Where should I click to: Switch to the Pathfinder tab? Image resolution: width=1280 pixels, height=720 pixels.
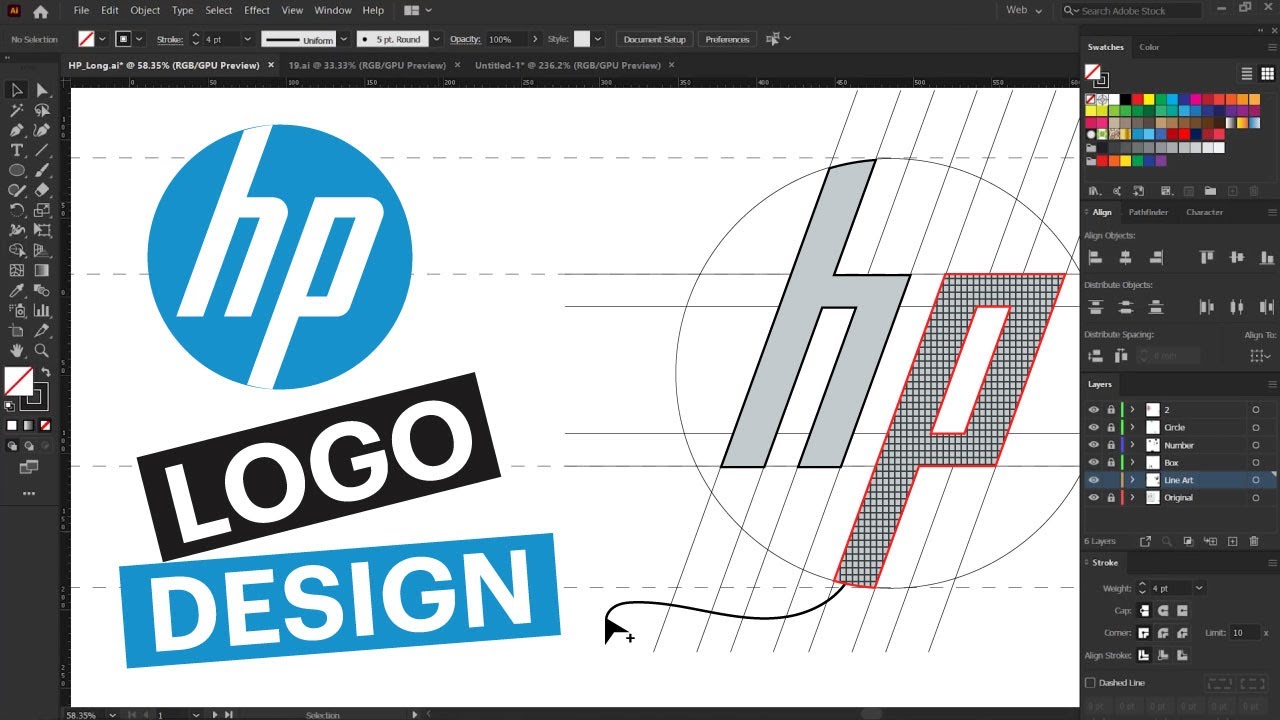pos(1148,212)
